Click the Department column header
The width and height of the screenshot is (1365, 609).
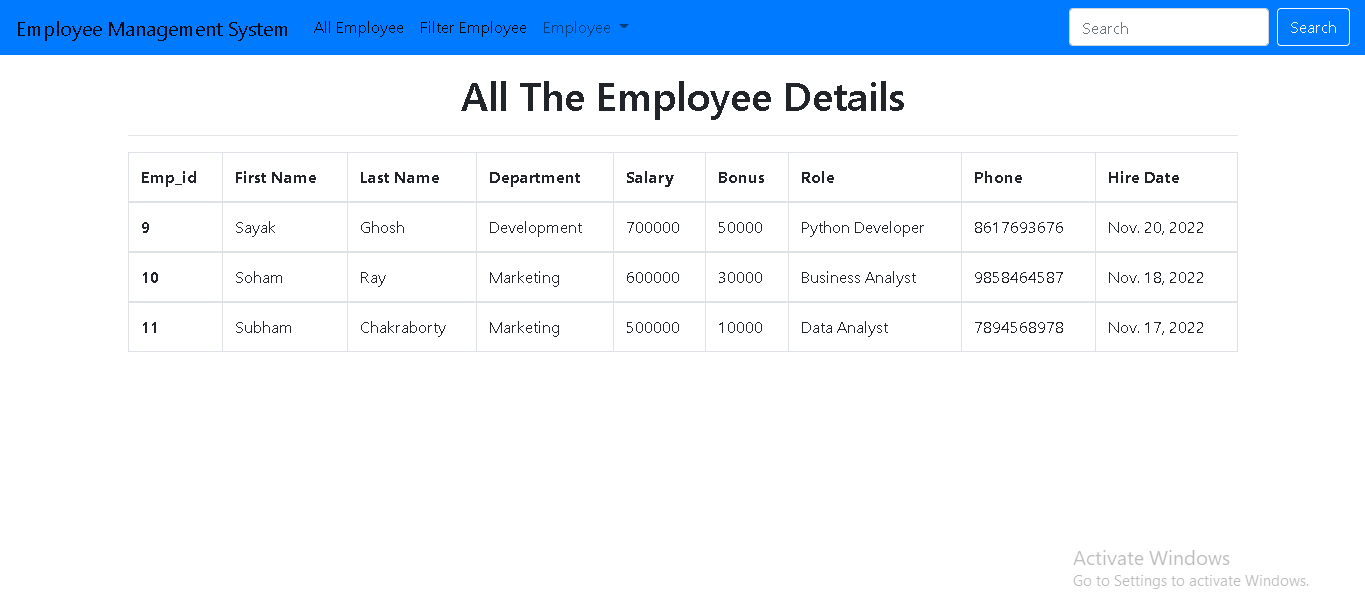pos(545,178)
